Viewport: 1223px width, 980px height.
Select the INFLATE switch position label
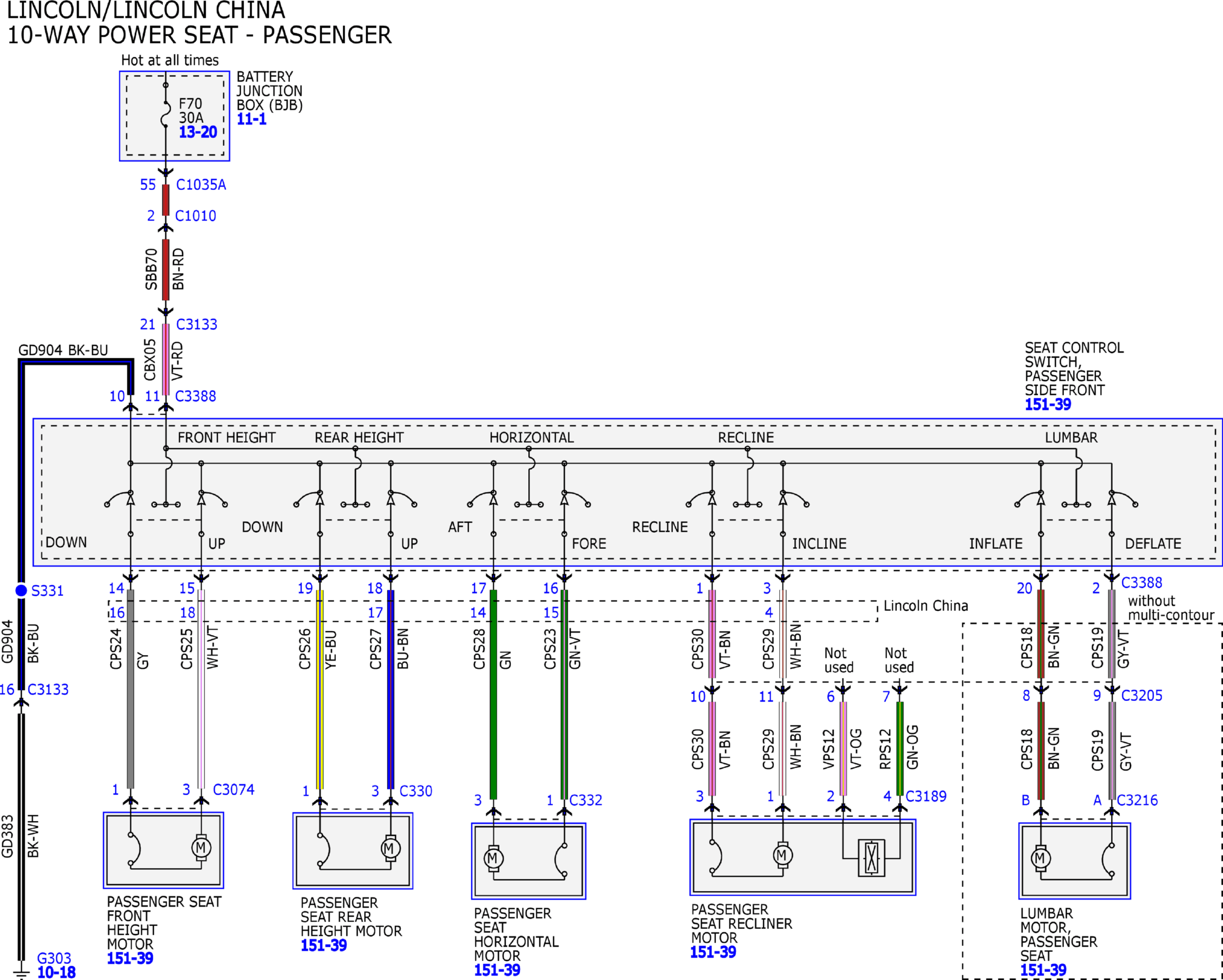(x=996, y=544)
